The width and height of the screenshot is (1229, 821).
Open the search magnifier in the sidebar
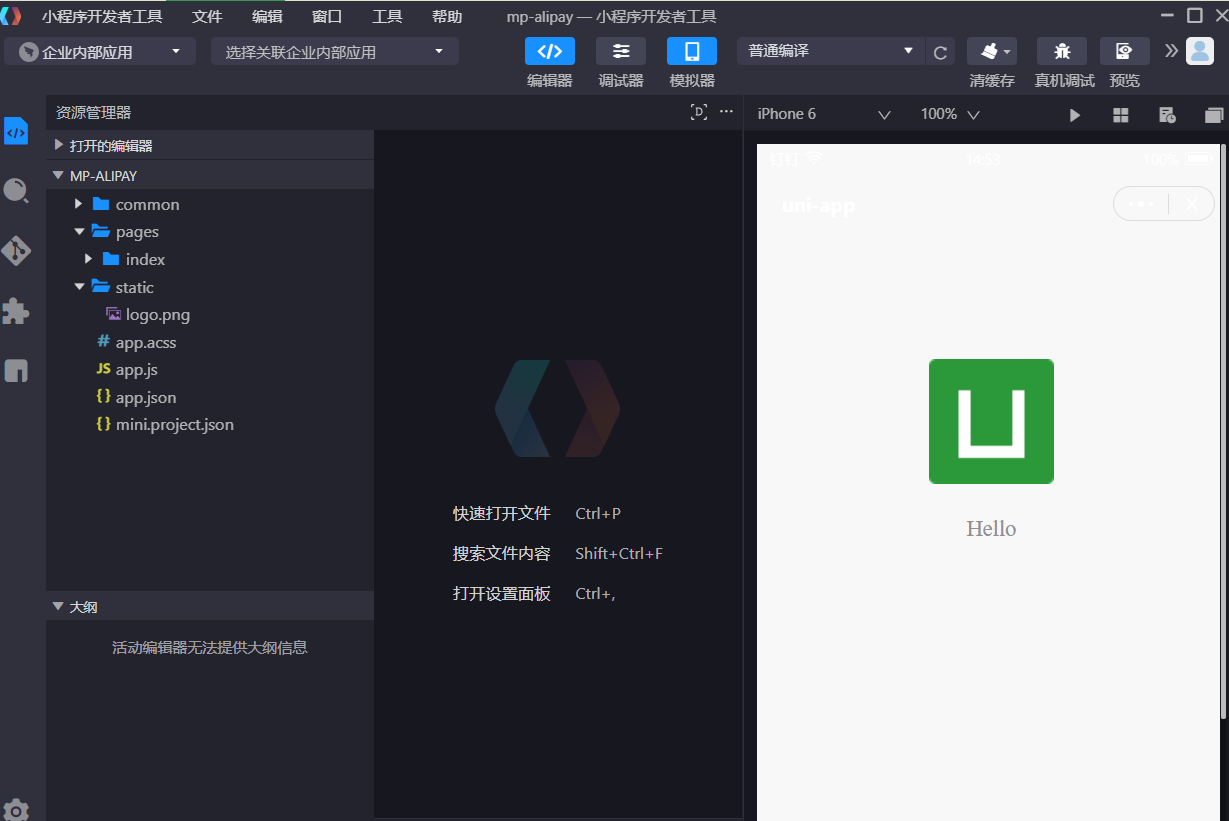16,190
